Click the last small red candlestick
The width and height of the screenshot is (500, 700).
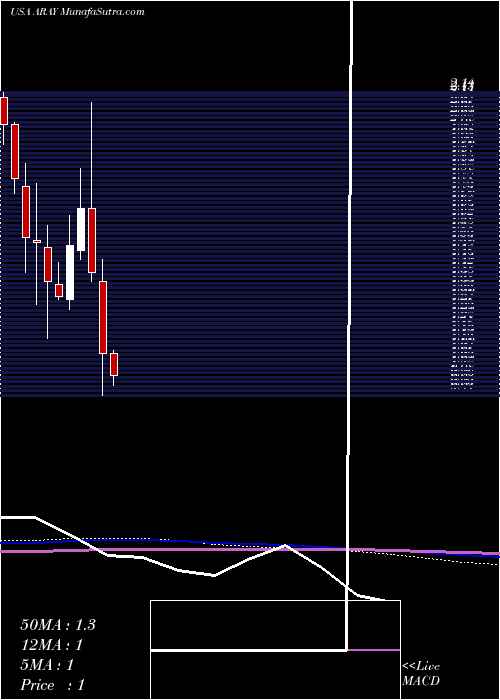click(x=114, y=364)
